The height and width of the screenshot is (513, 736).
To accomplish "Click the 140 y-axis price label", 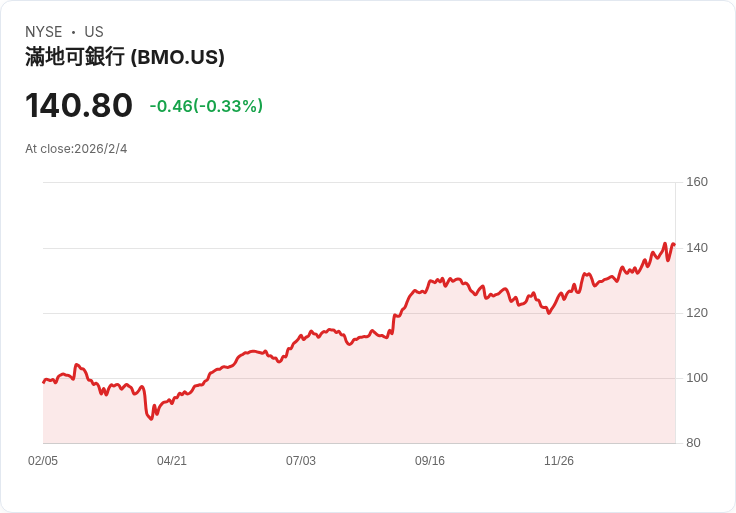I will [697, 248].
